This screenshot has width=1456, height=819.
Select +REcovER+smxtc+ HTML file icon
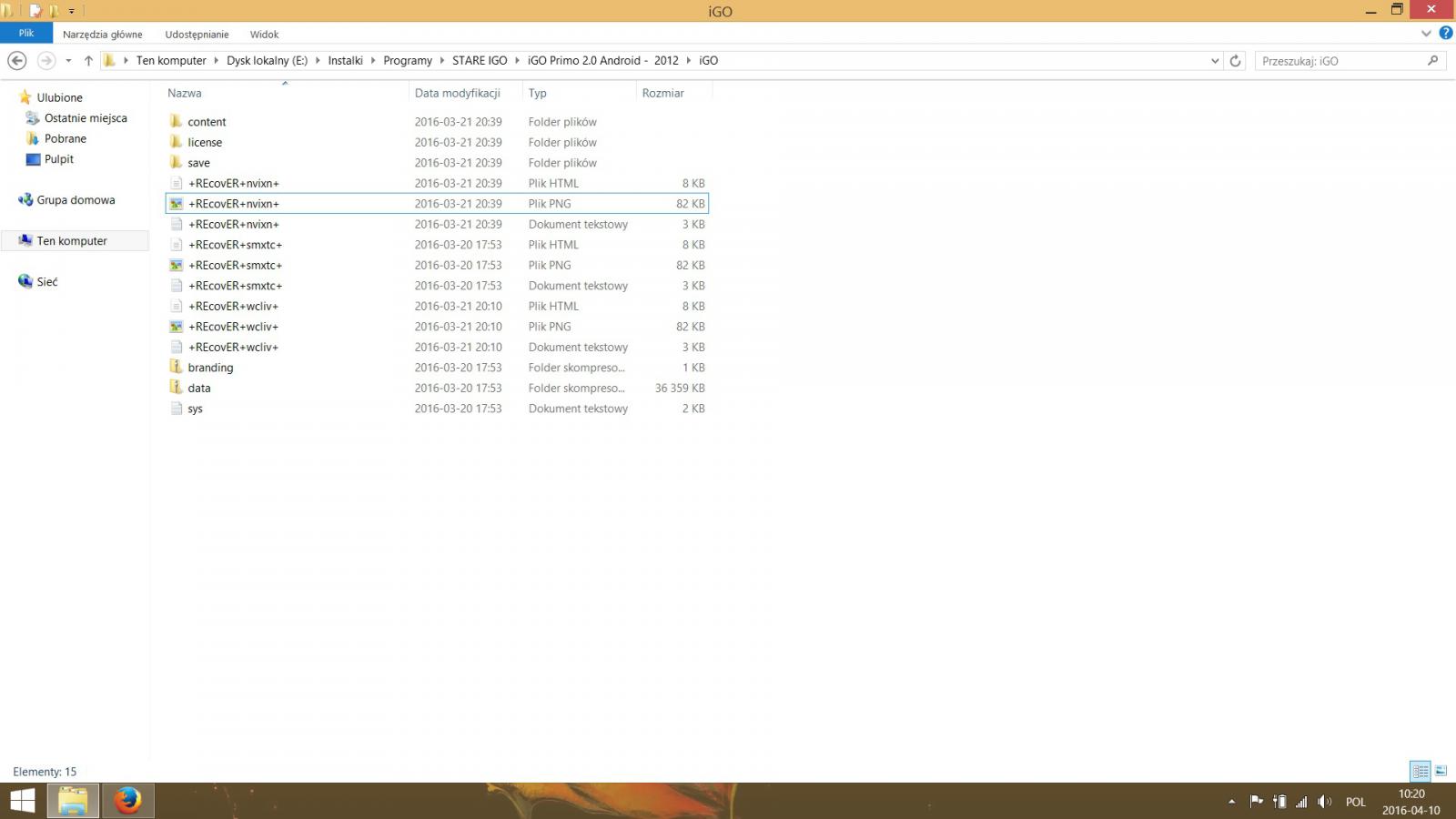click(x=177, y=245)
